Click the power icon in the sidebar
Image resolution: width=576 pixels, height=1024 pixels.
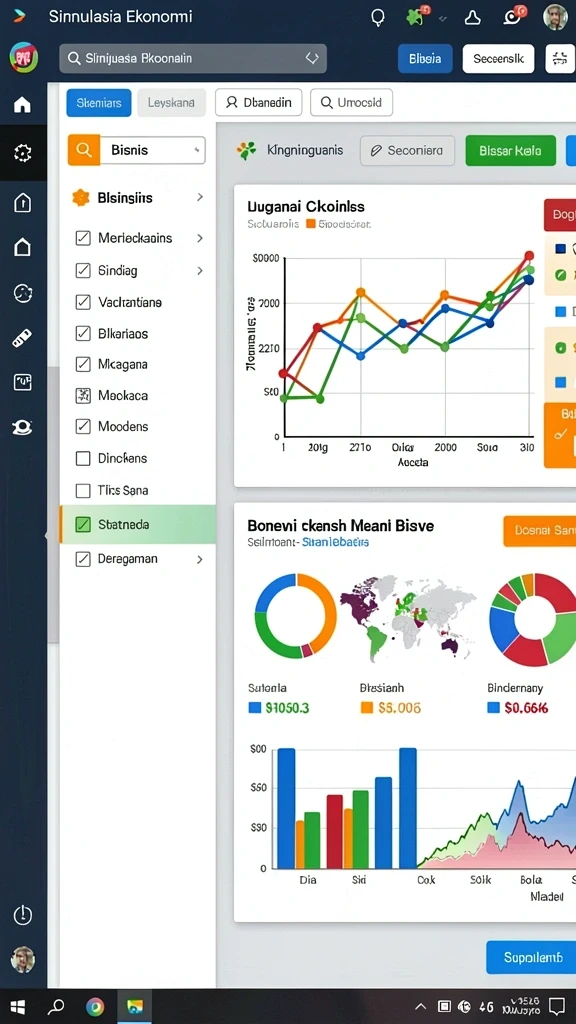(23, 914)
